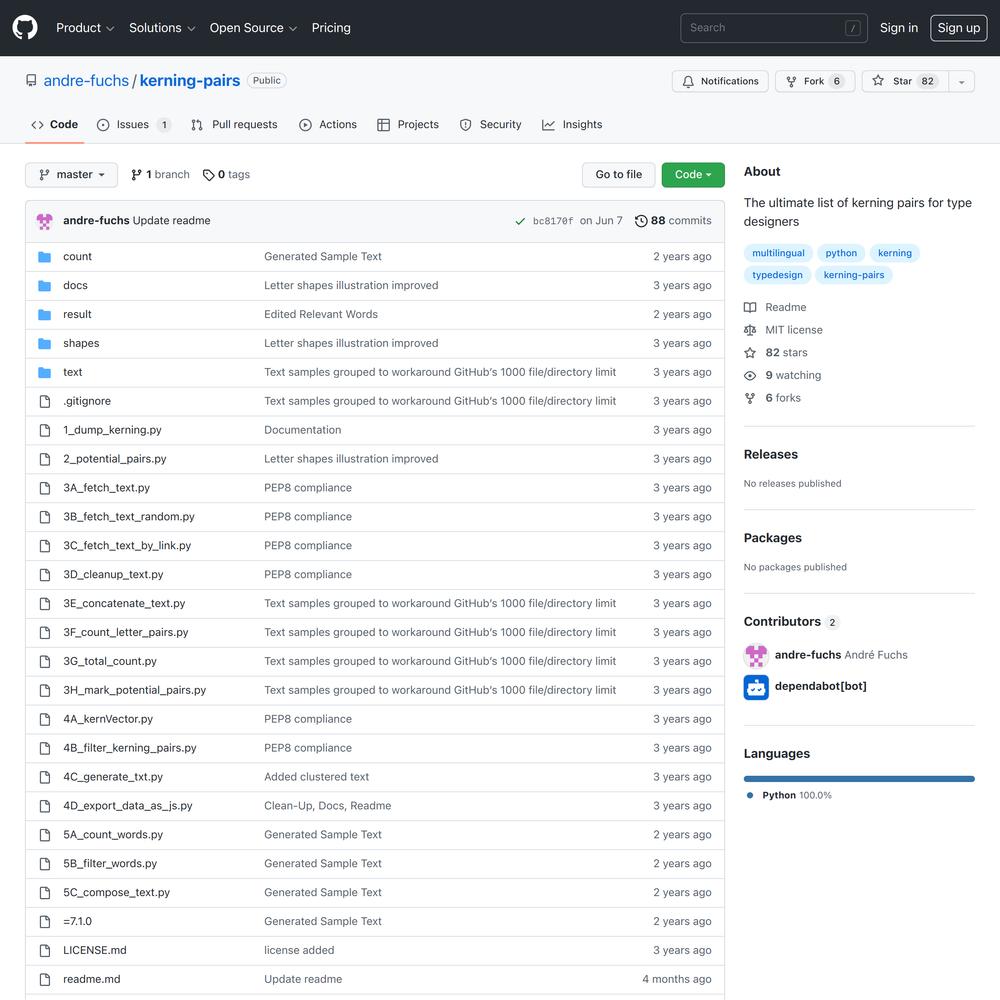Switch to the Issues tab
Viewport: 1000px width, 1000px height.
click(x=133, y=124)
